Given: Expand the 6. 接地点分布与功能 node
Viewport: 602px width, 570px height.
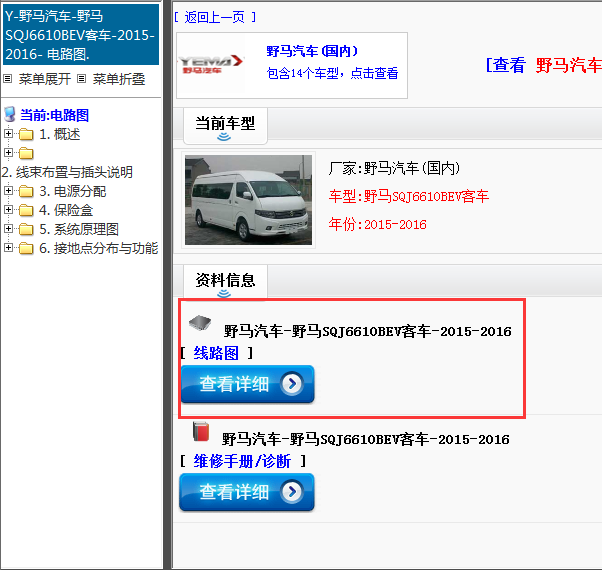Looking at the screenshot, I should pyautogui.click(x=8, y=247).
